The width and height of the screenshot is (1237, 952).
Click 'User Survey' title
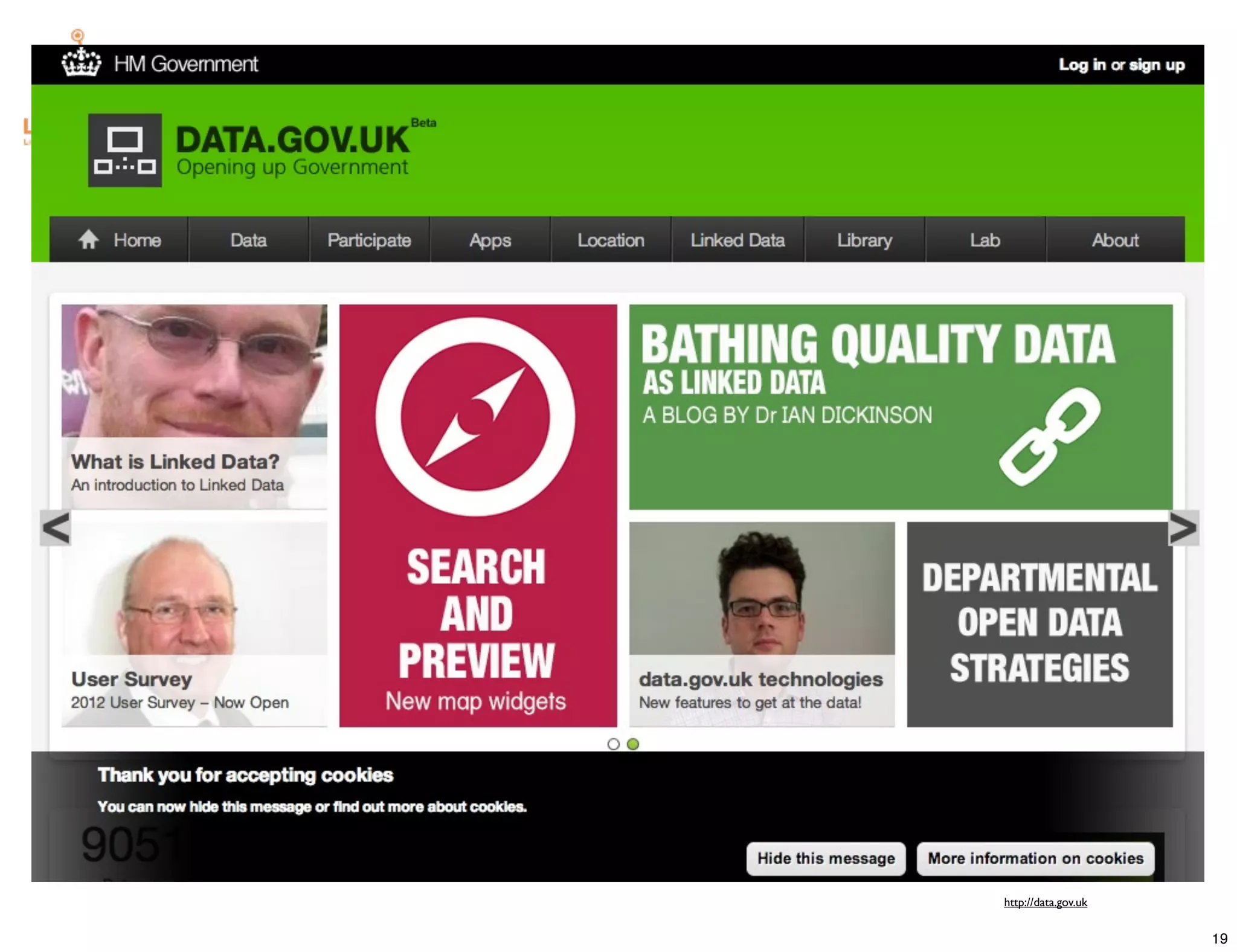[x=132, y=679]
